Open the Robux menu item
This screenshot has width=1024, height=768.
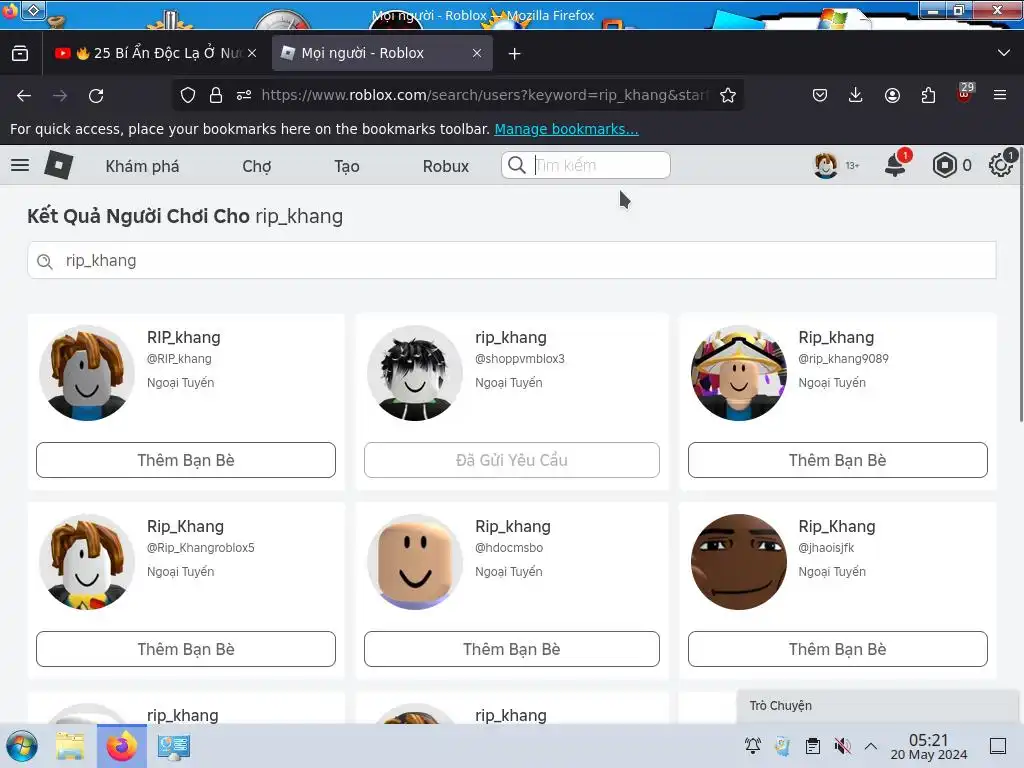446,167
